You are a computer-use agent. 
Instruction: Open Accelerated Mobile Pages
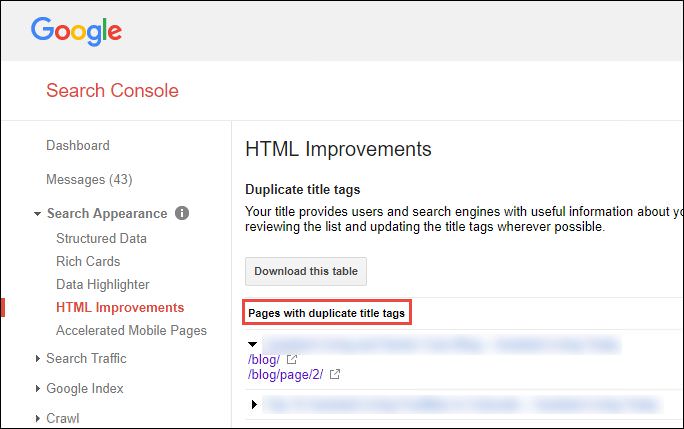click(131, 331)
